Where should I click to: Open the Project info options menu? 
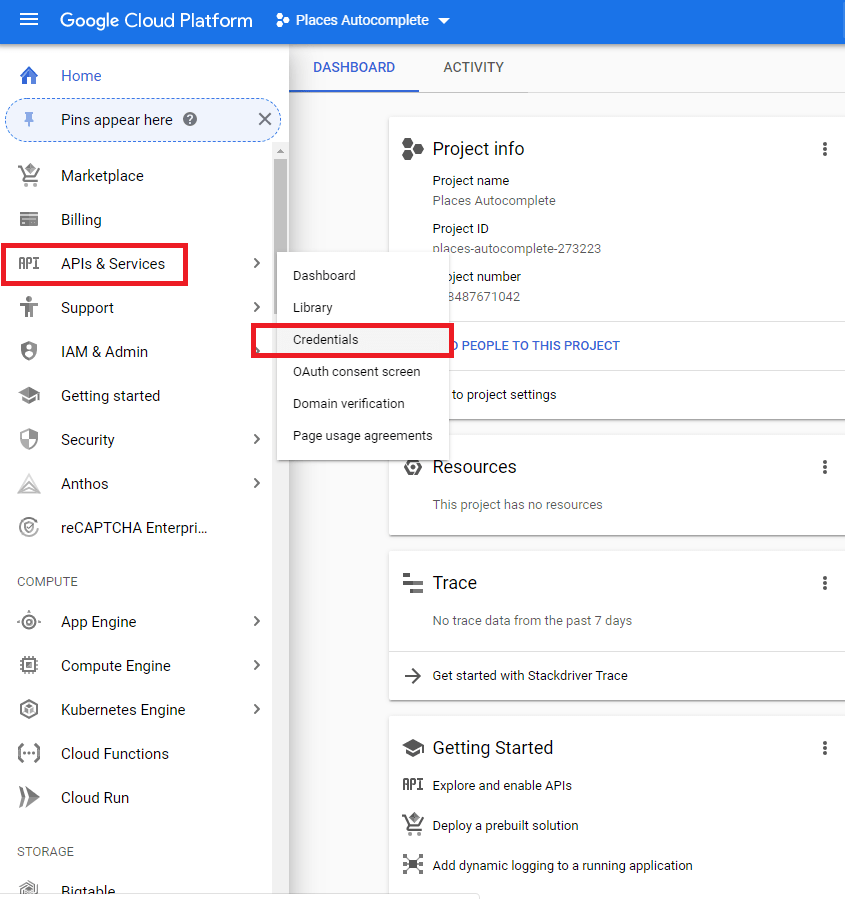825,148
